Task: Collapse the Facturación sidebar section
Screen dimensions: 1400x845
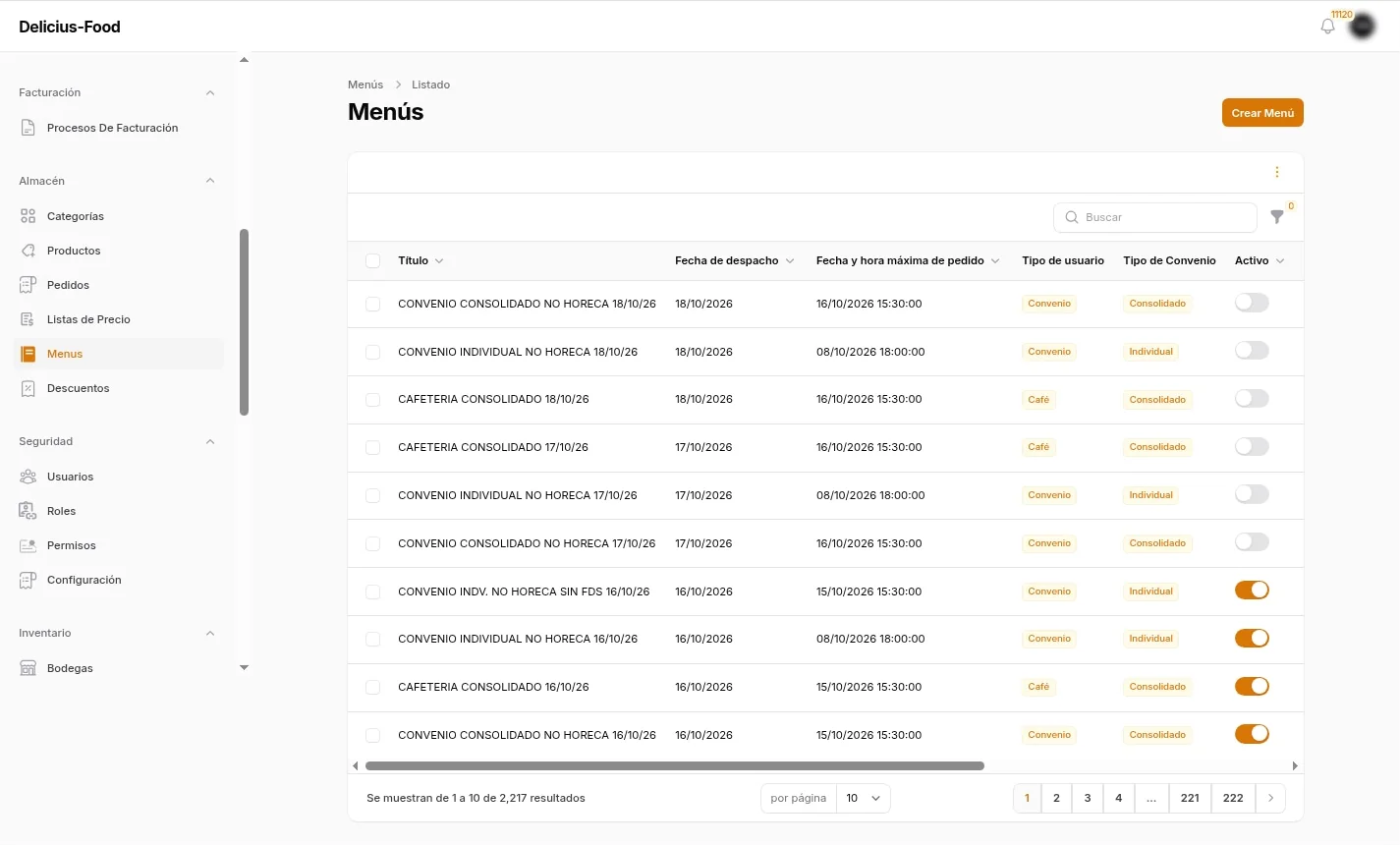Action: pyautogui.click(x=210, y=92)
